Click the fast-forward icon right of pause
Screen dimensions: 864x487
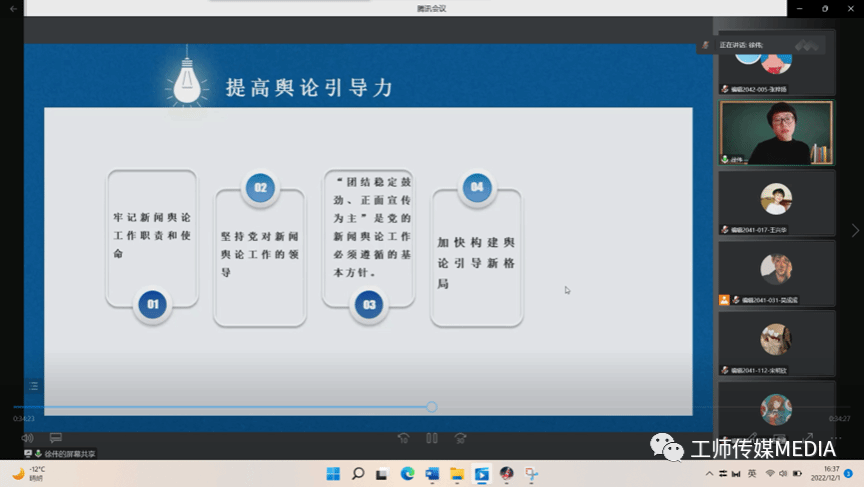click(460, 438)
